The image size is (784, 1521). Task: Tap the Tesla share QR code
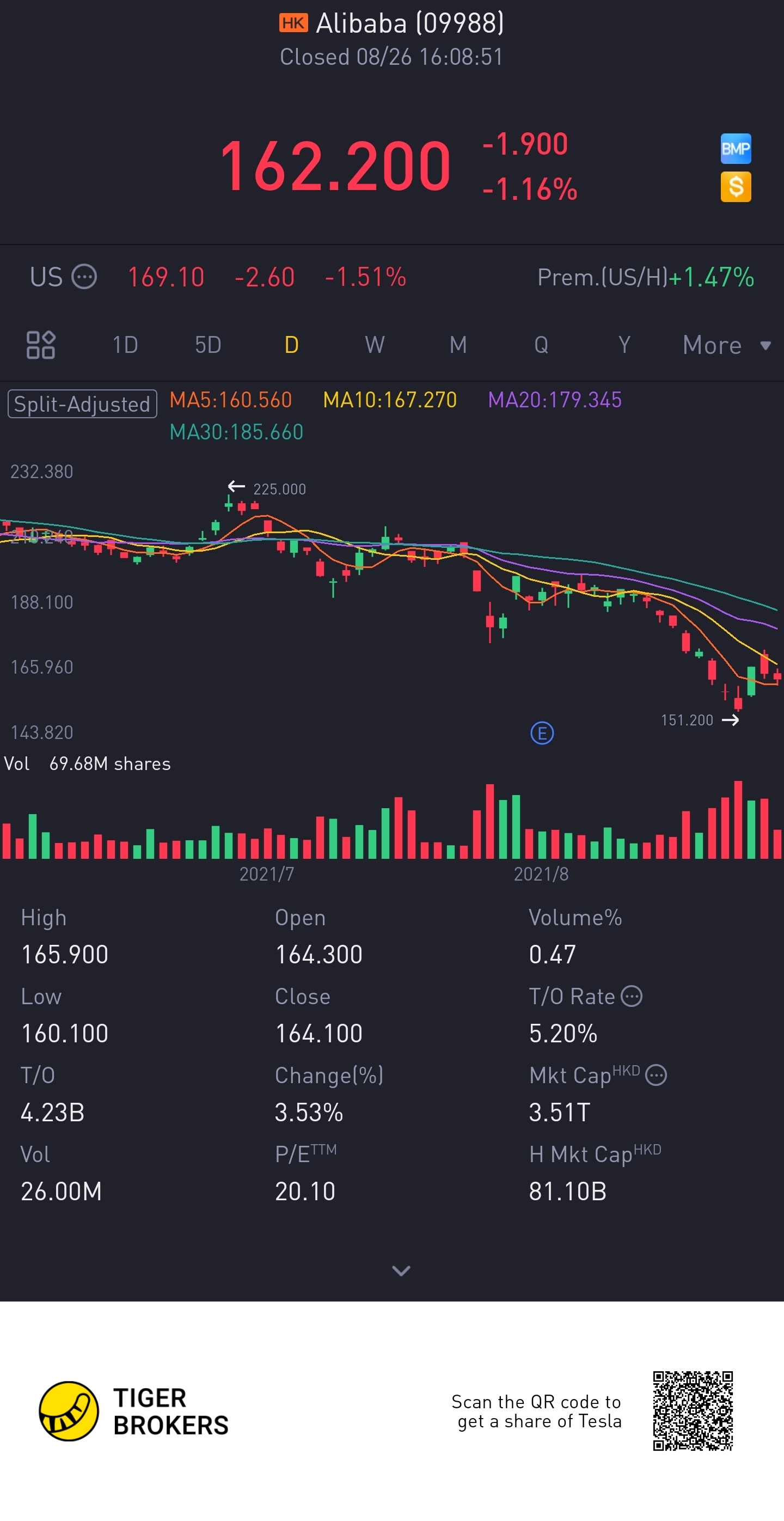point(693,1410)
